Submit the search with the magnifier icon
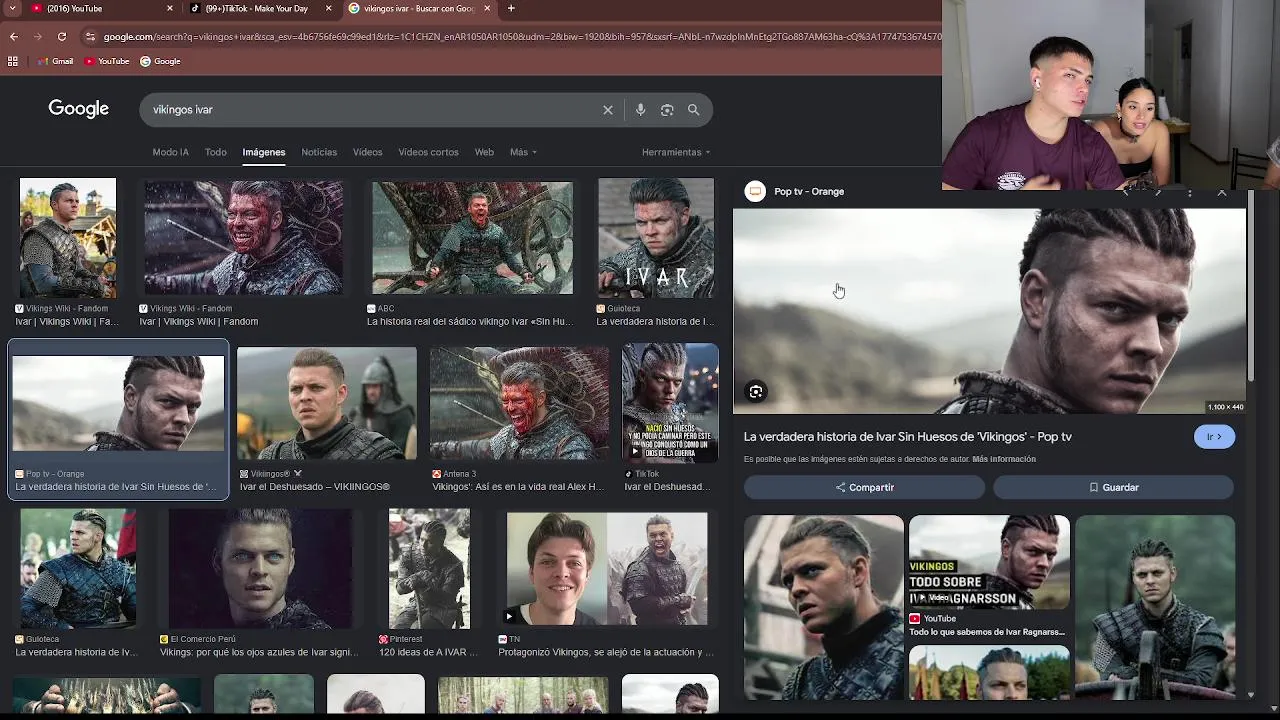 [x=694, y=110]
